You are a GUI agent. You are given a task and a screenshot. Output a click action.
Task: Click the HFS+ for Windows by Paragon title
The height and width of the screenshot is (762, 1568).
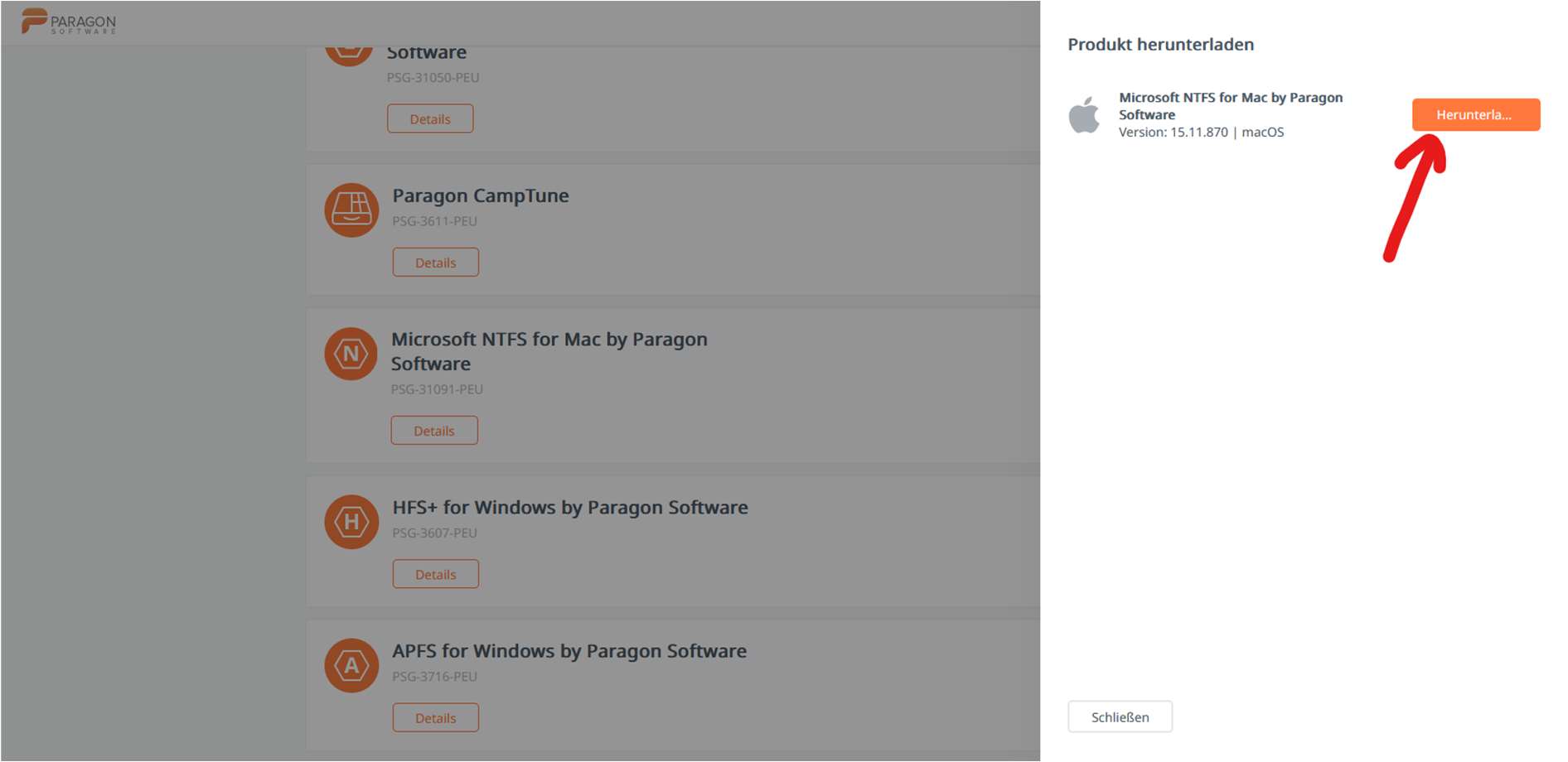[x=570, y=508]
